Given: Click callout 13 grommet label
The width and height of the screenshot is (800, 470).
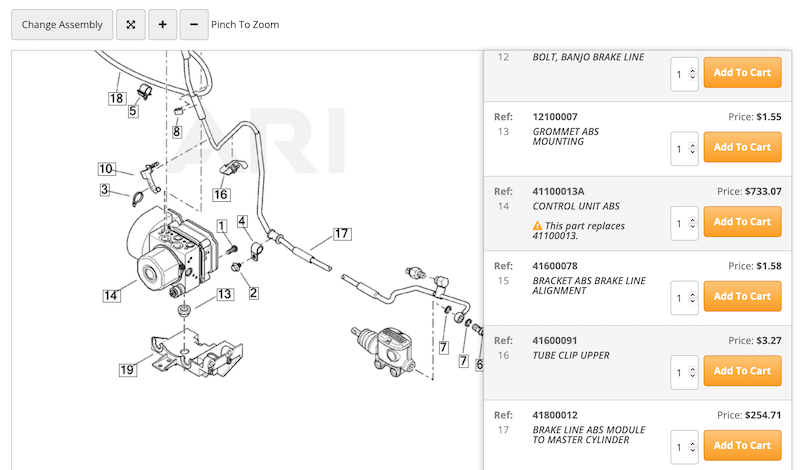Looking at the screenshot, I should pos(224,294).
